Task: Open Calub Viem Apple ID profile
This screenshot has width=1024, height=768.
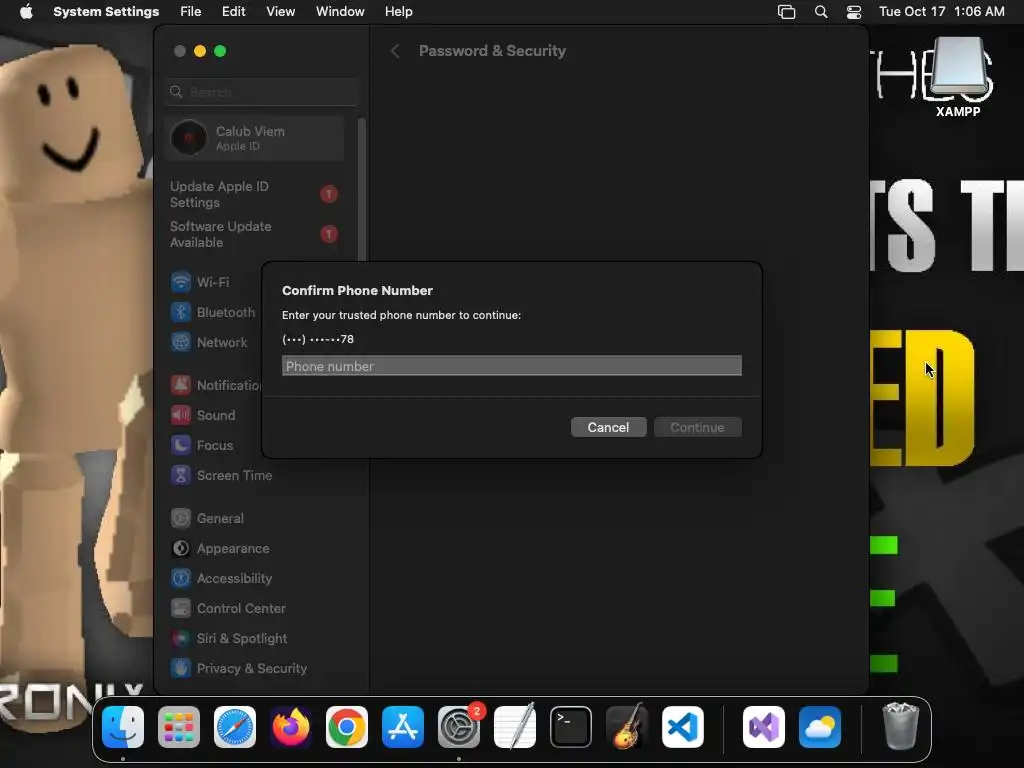Action: tap(255, 138)
